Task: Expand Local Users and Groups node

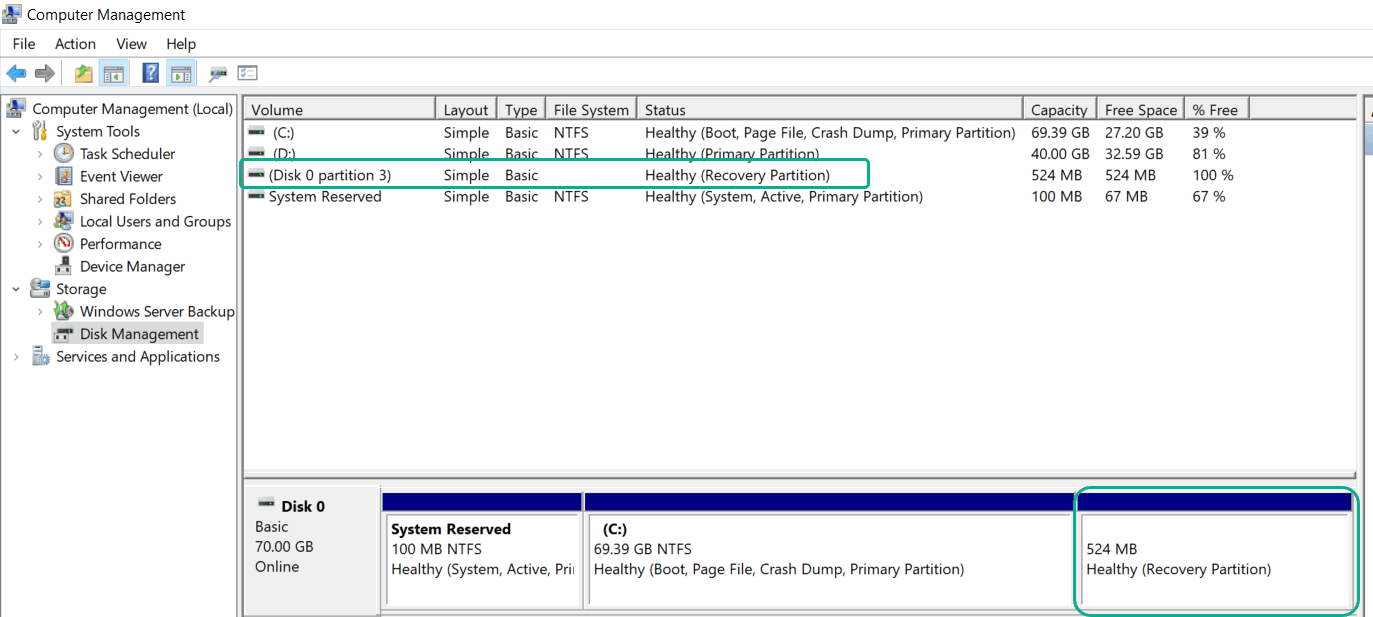Action: point(40,221)
